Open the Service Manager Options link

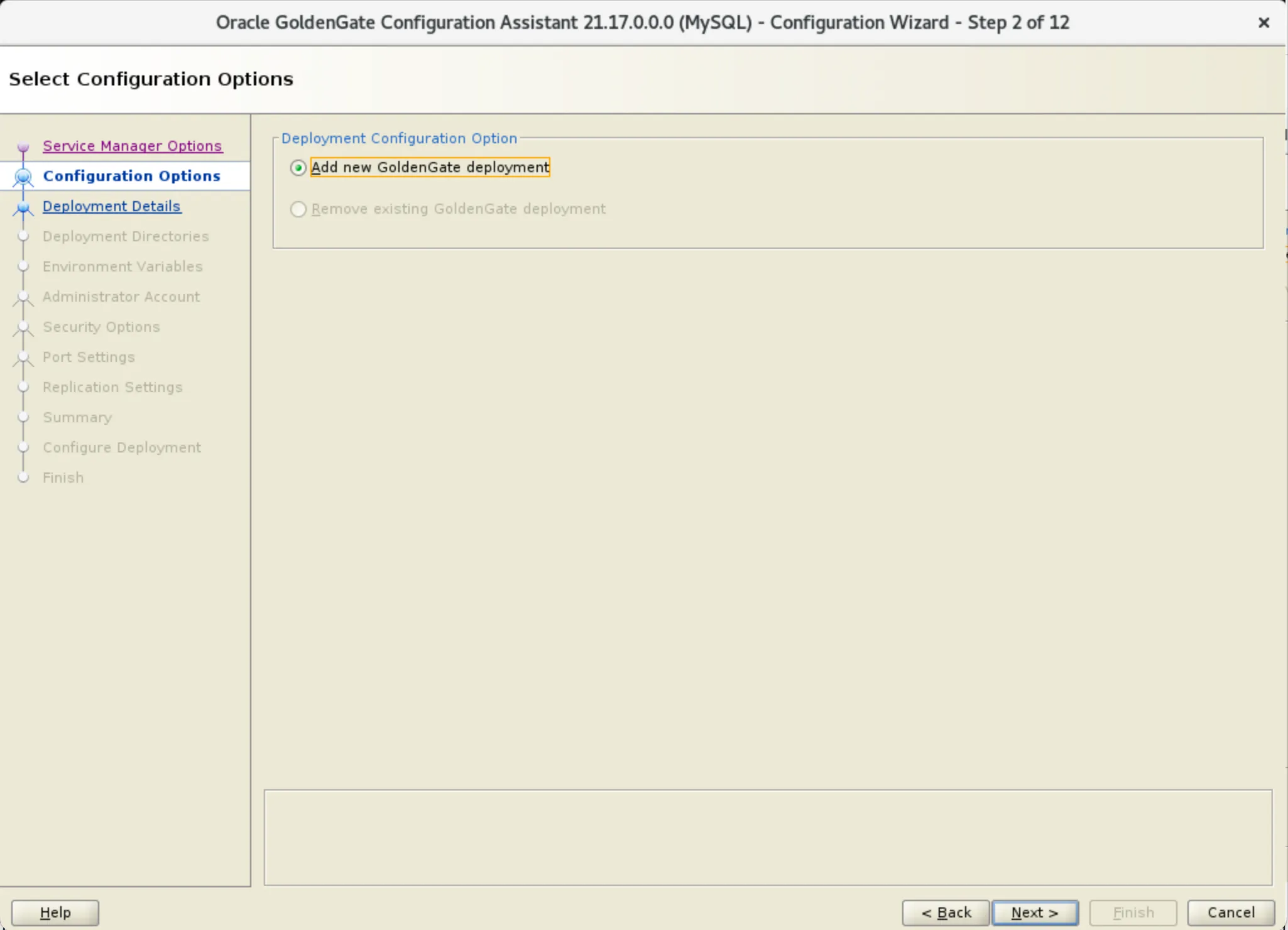pos(132,146)
